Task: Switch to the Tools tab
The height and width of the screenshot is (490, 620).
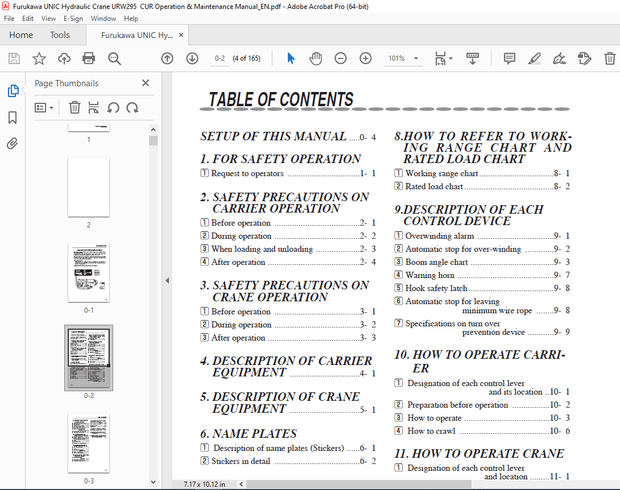Action: pyautogui.click(x=60, y=35)
